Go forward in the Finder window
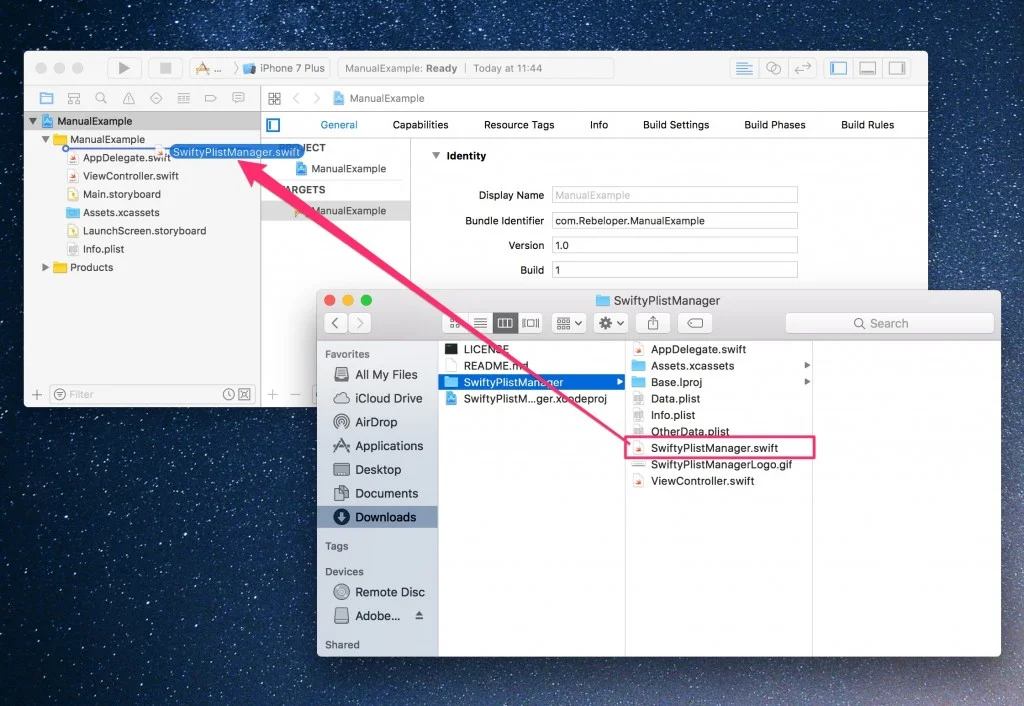The width and height of the screenshot is (1024, 706). pyautogui.click(x=360, y=323)
